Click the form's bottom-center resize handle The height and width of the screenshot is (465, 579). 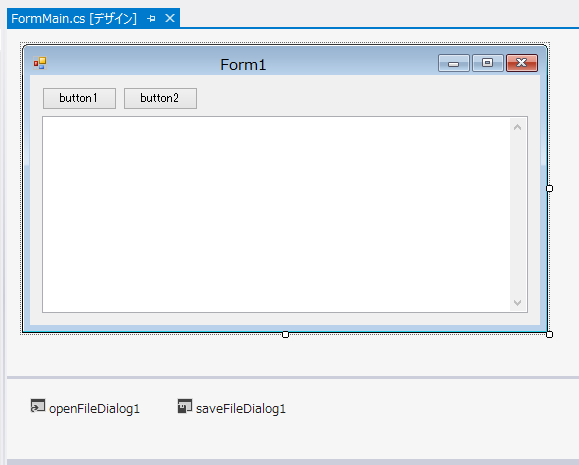pos(285,334)
